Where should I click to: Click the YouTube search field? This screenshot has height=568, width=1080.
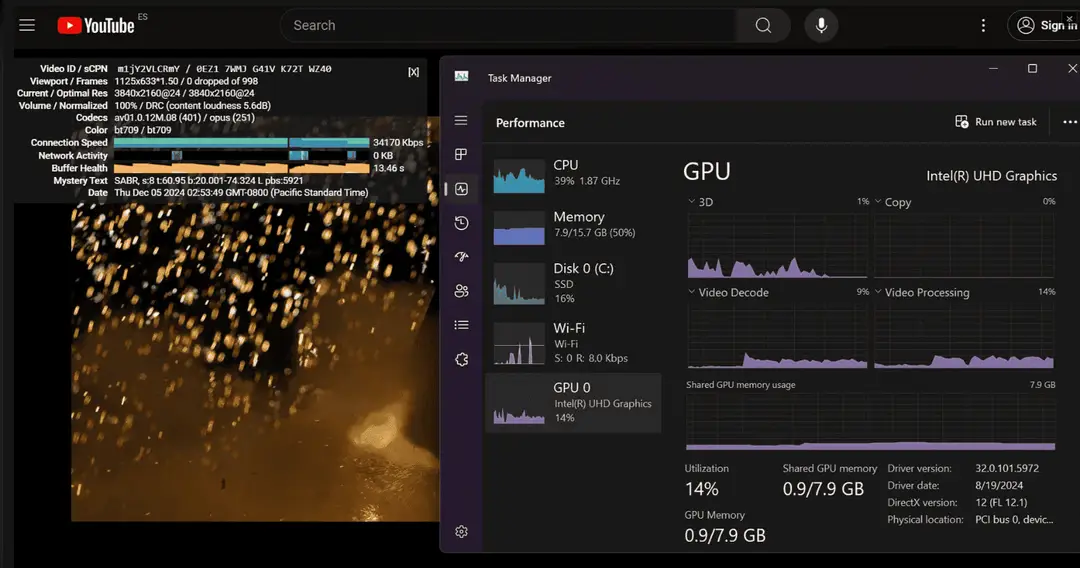click(508, 25)
